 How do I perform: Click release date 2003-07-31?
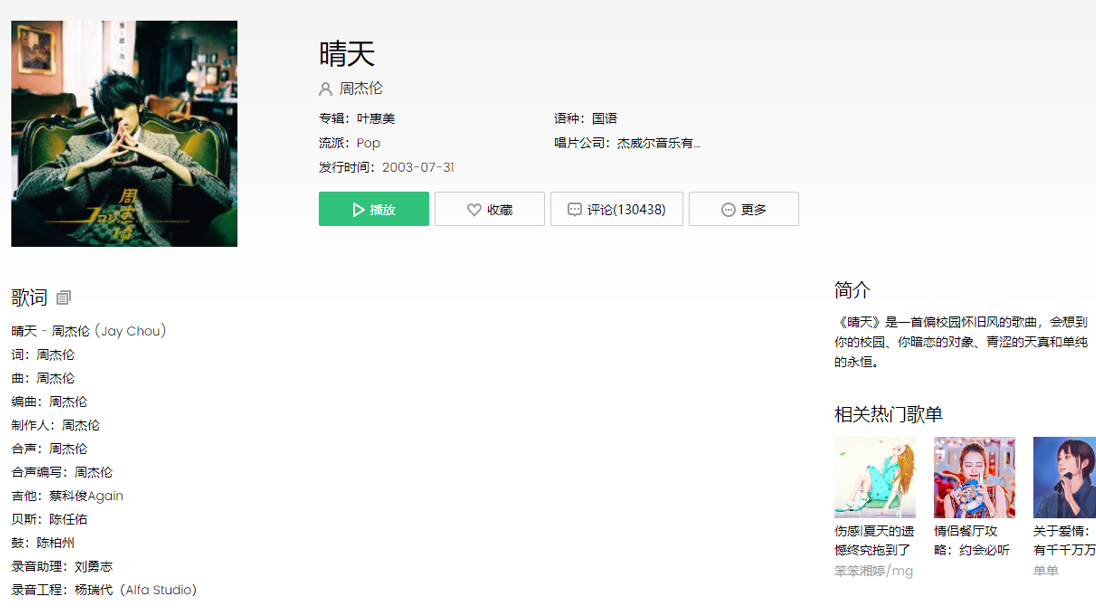(418, 168)
